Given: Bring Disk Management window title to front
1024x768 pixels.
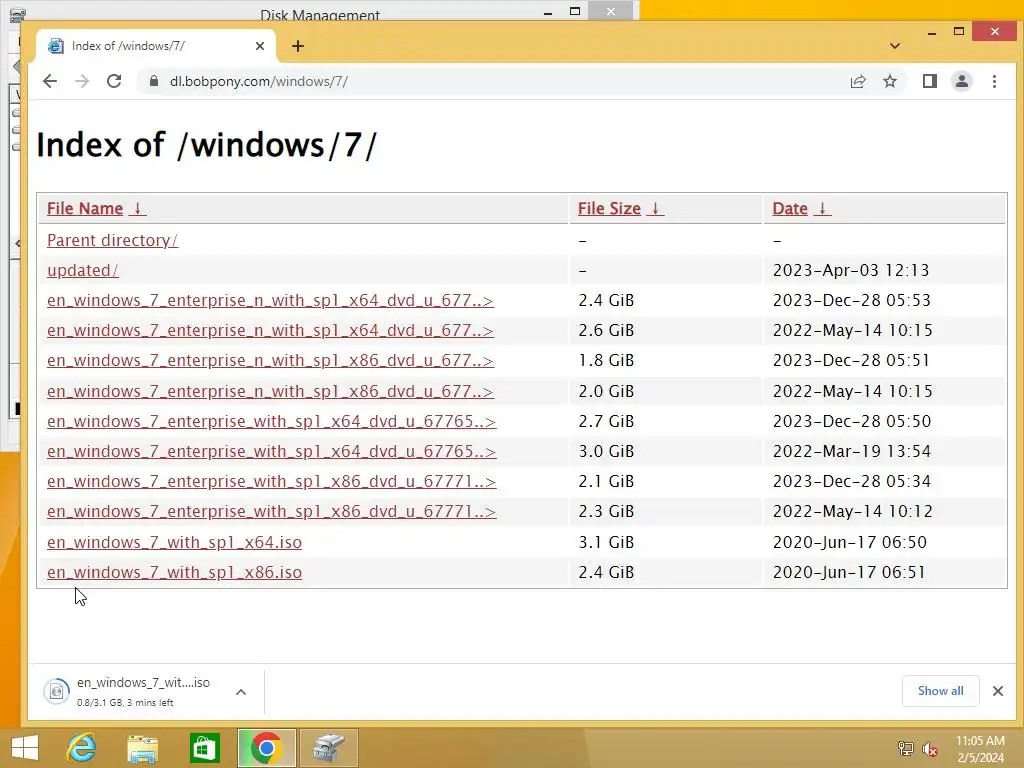Looking at the screenshot, I should (319, 13).
